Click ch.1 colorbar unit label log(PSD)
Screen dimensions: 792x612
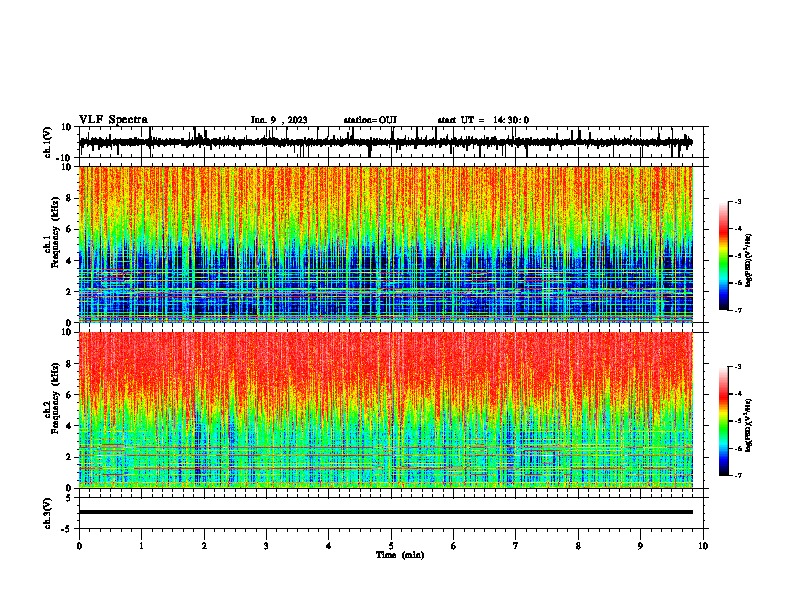(x=748, y=261)
